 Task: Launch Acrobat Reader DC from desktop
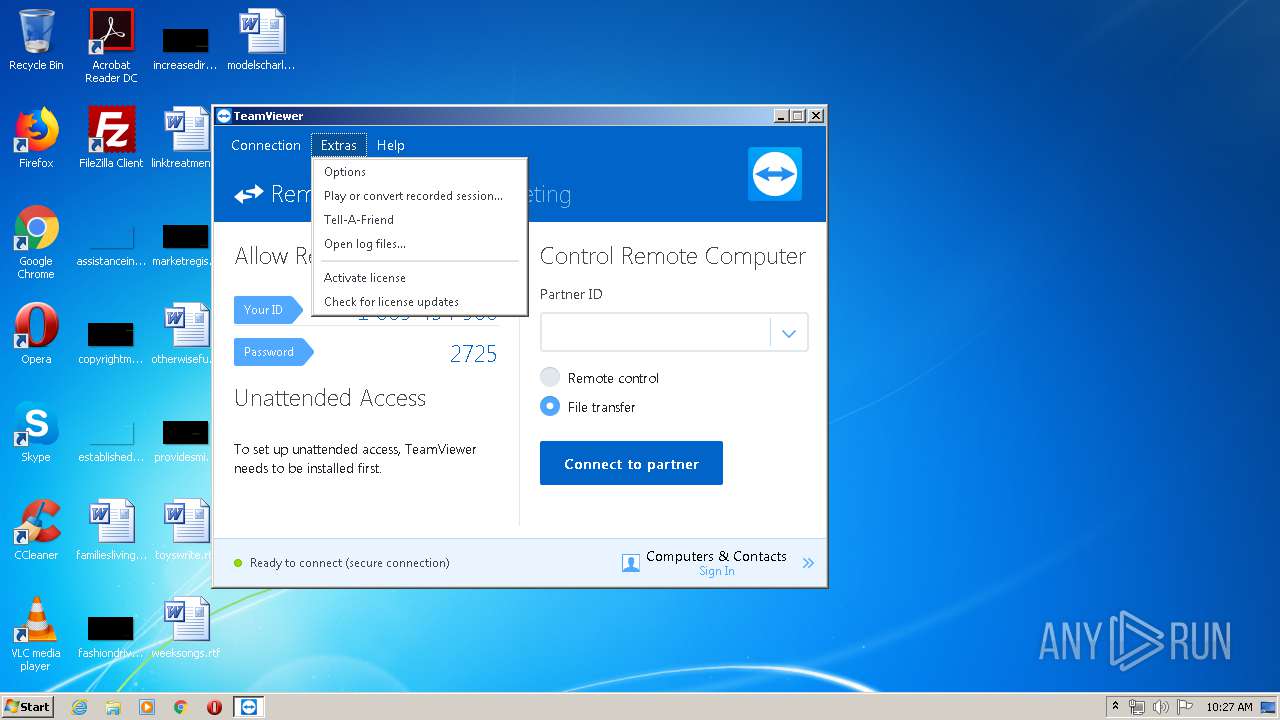coord(111,45)
